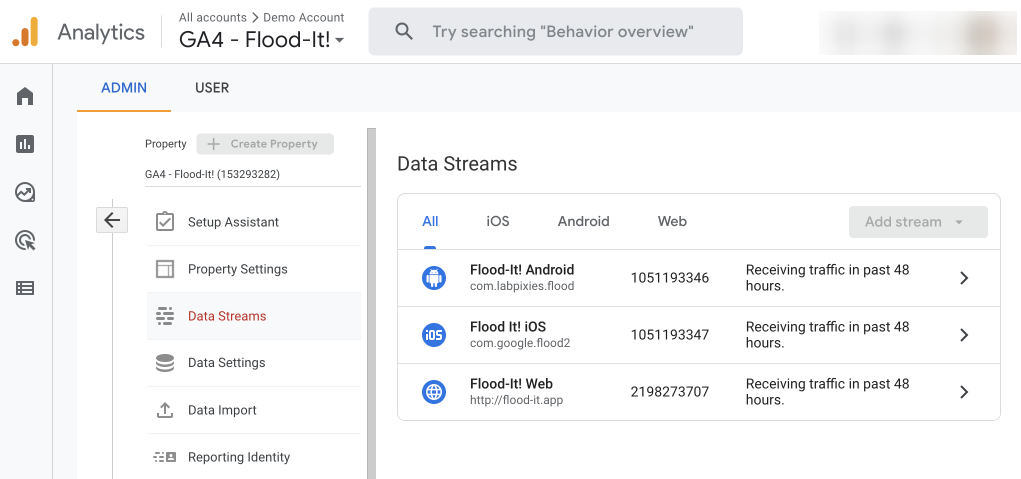This screenshot has width=1021, height=479.
Task: Open Property Settings menu item
Action: 254,269
